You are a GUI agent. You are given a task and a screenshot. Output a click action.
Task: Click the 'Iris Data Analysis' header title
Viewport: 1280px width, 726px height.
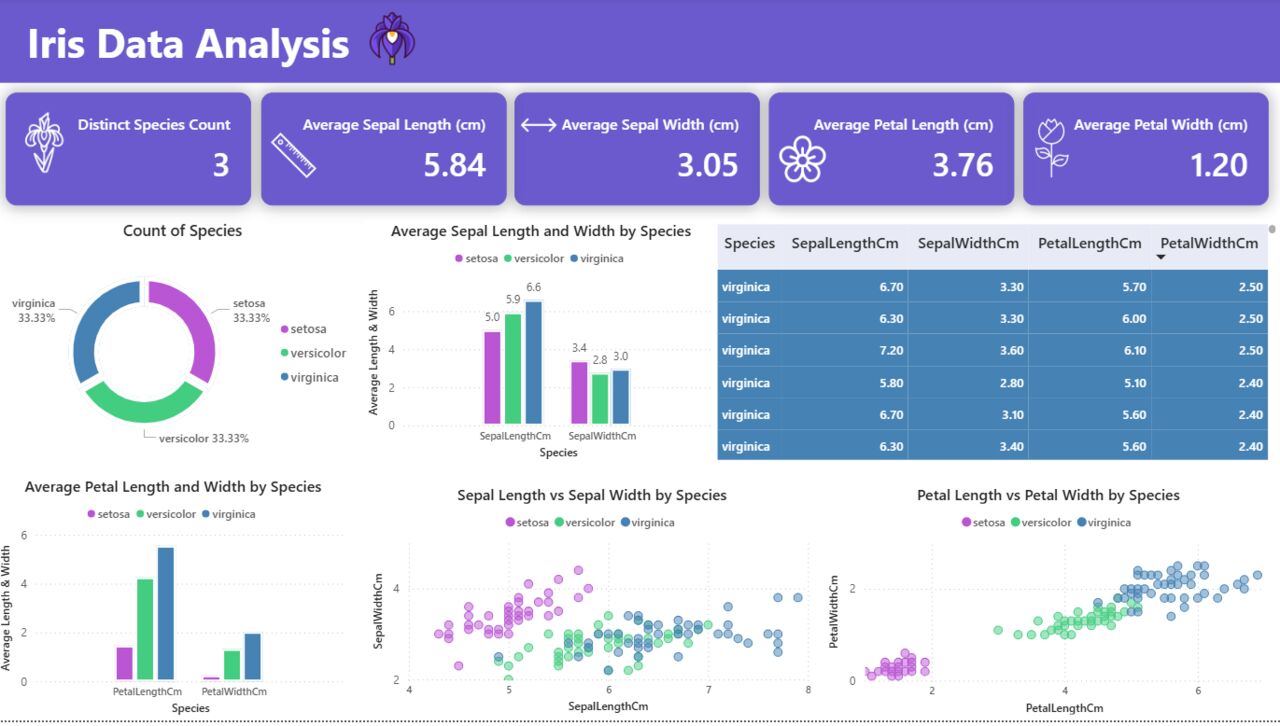188,43
